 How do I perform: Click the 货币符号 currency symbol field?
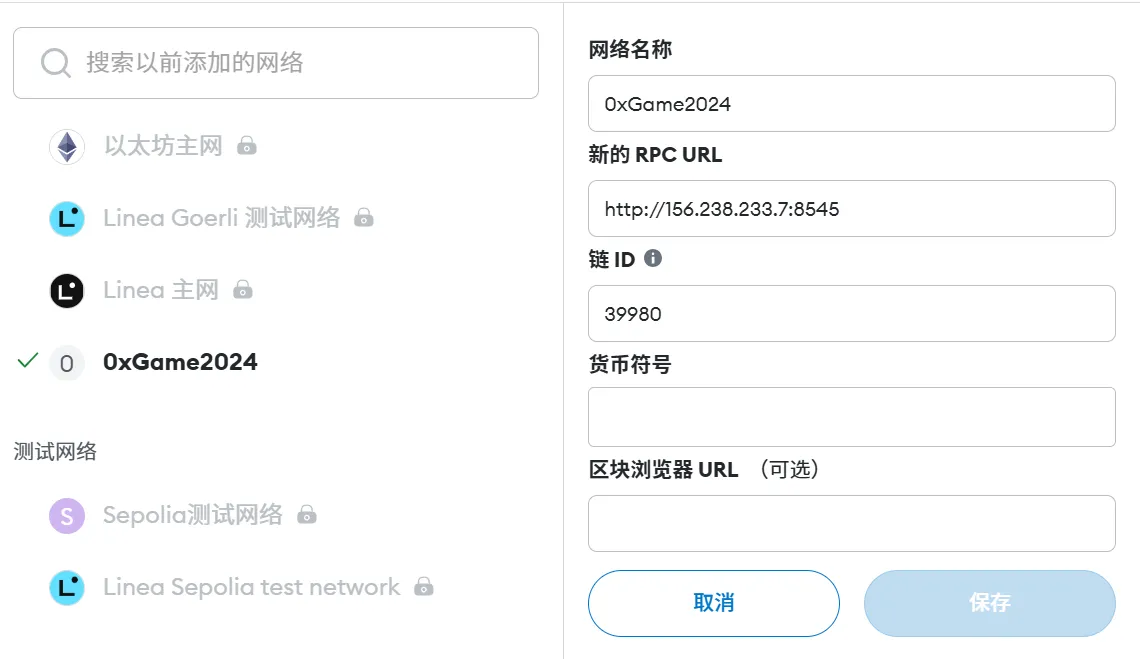(x=851, y=417)
